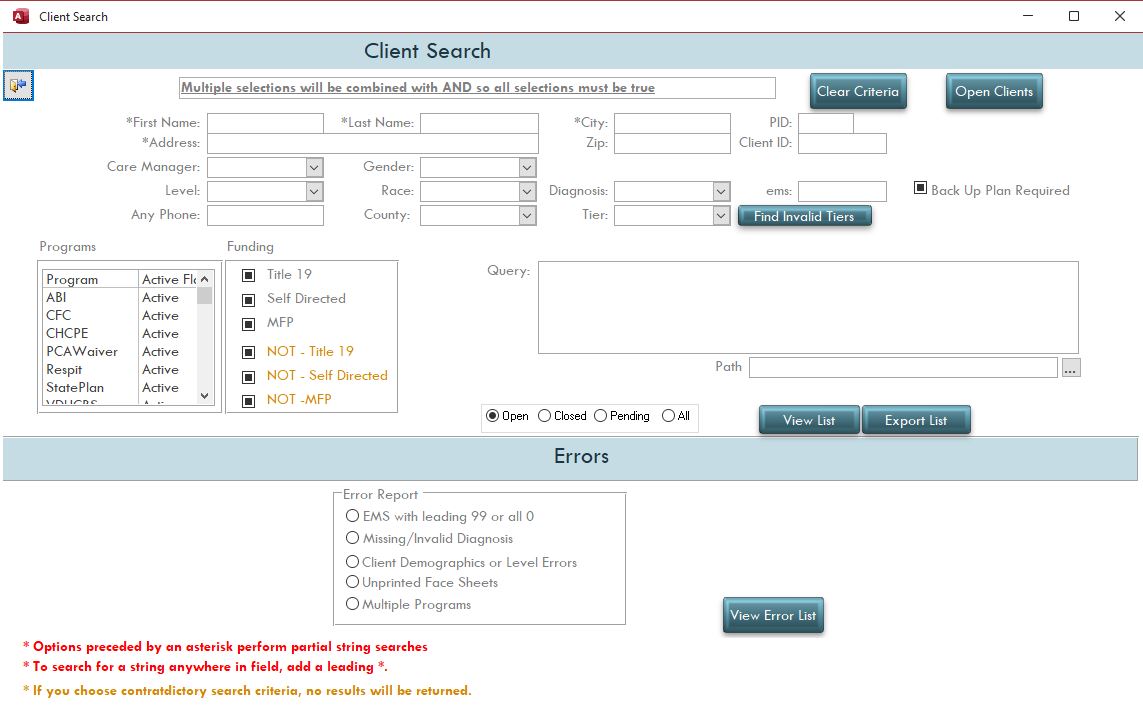The width and height of the screenshot is (1143, 705).
Task: Click the multiple selections AND notice text
Action: [418, 87]
